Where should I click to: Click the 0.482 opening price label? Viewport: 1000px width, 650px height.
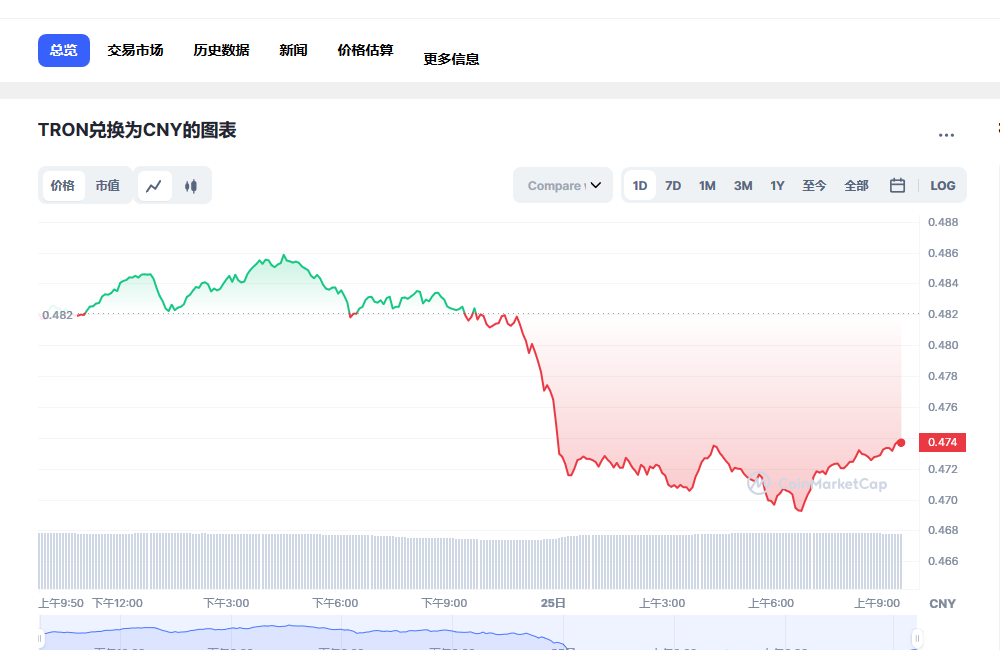(57, 315)
